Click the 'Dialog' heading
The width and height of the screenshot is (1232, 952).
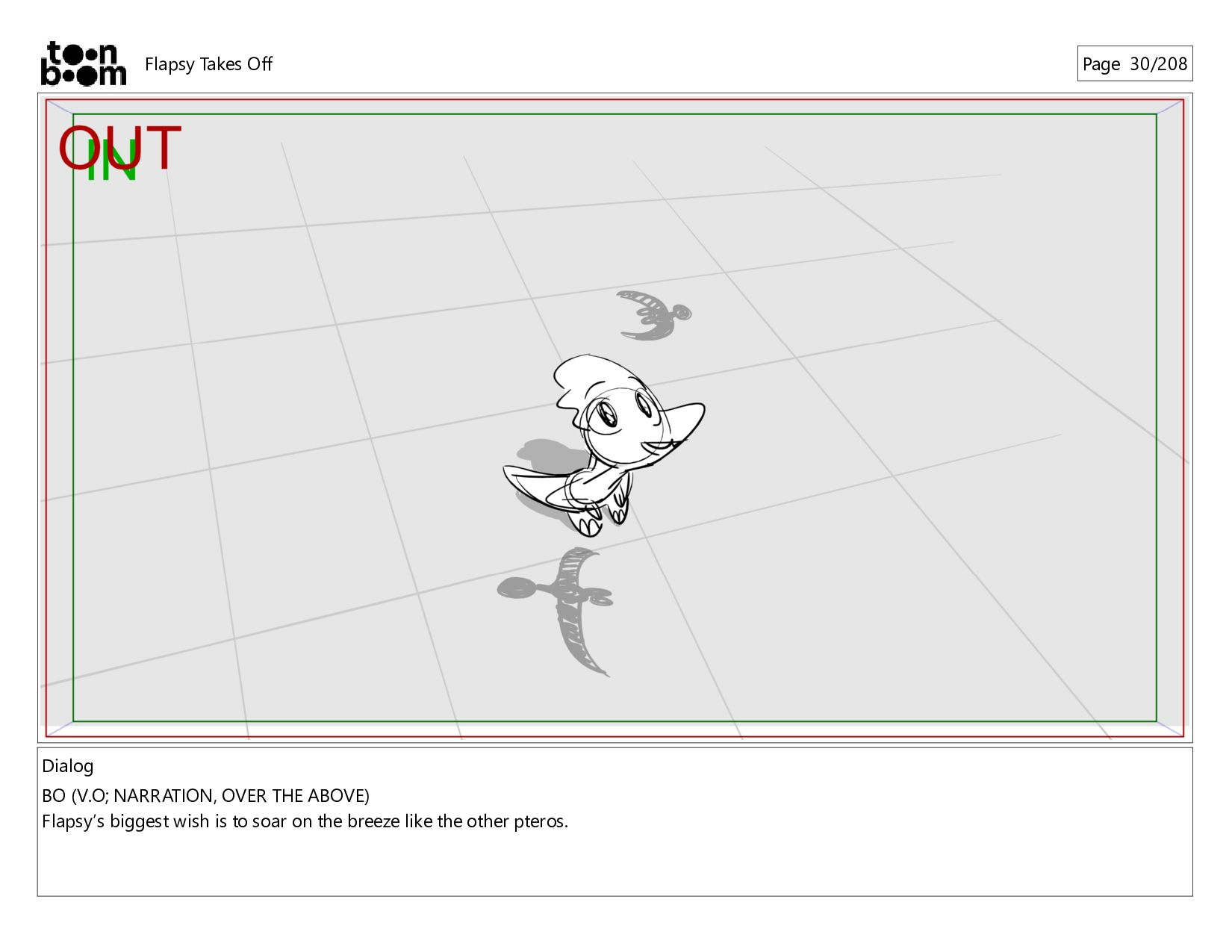[67, 766]
